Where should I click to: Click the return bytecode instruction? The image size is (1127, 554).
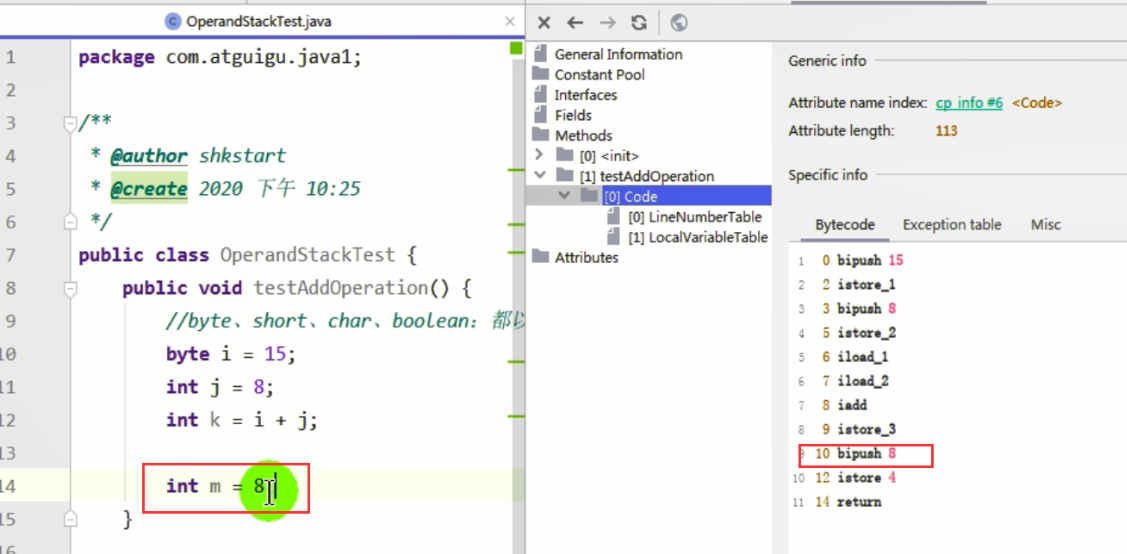tap(858, 502)
